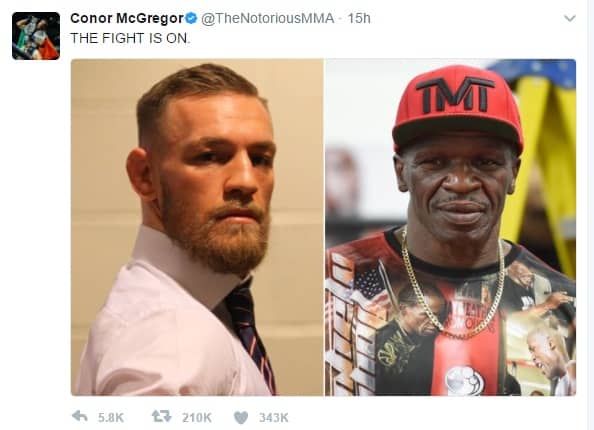
Task: Open Conor McGregor's profile avatar
Action: coord(36,36)
